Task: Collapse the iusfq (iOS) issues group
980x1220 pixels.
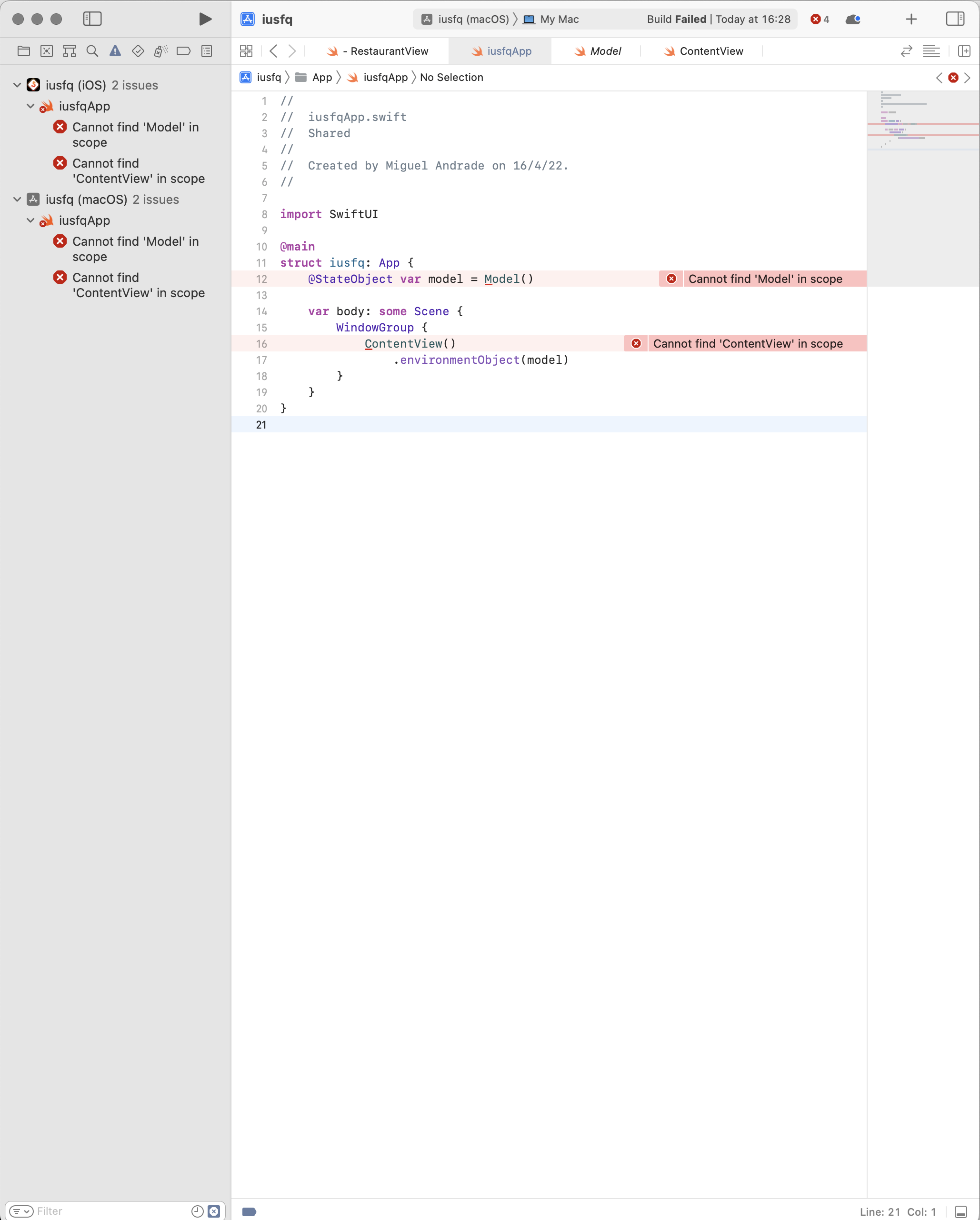Action: pos(17,85)
